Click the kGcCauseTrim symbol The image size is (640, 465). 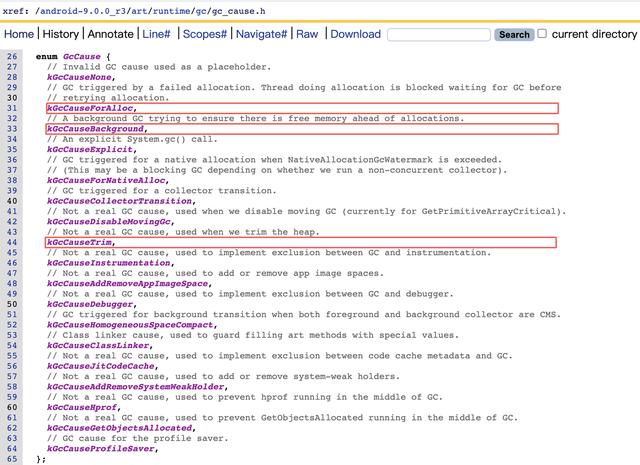click(79, 242)
